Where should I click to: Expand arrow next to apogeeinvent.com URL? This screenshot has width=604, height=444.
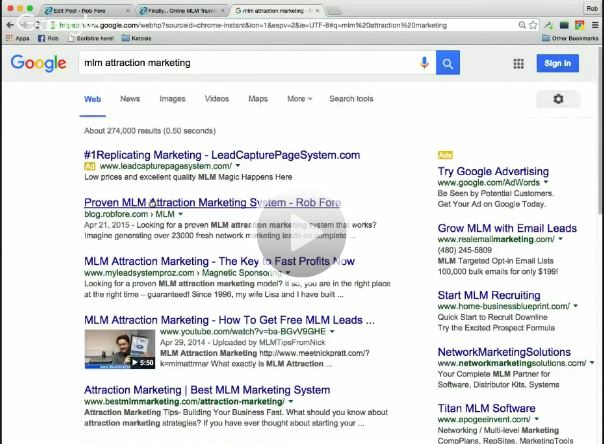[x=537, y=419]
